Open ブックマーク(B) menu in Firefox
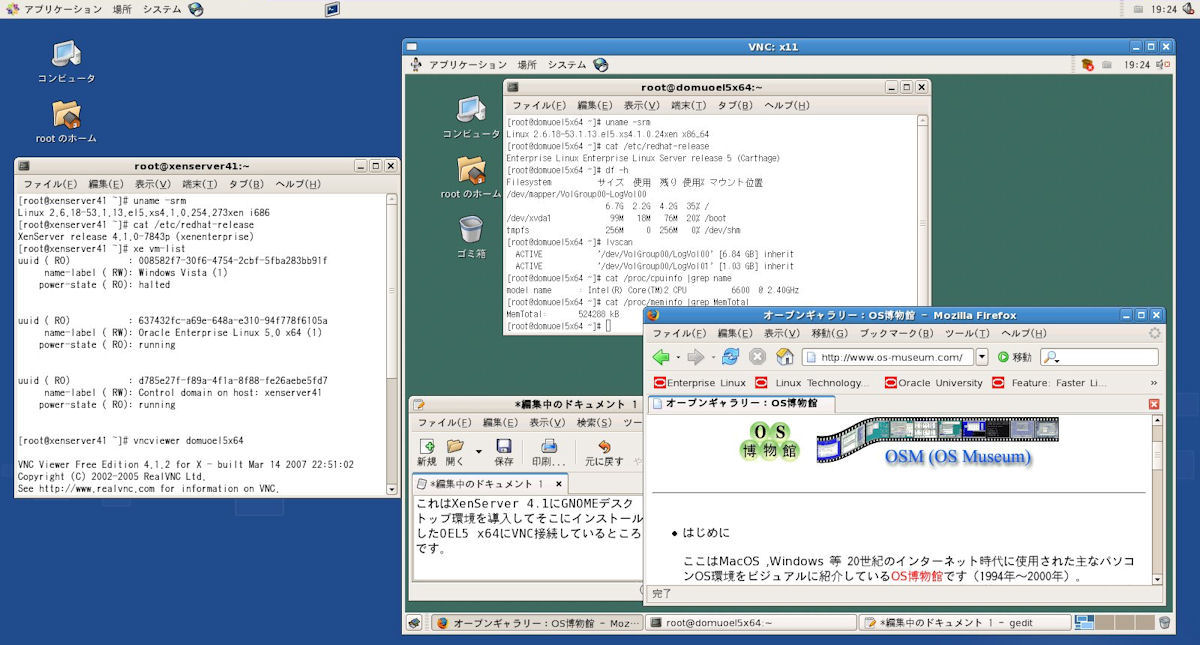The width and height of the screenshot is (1200, 645). (x=897, y=333)
